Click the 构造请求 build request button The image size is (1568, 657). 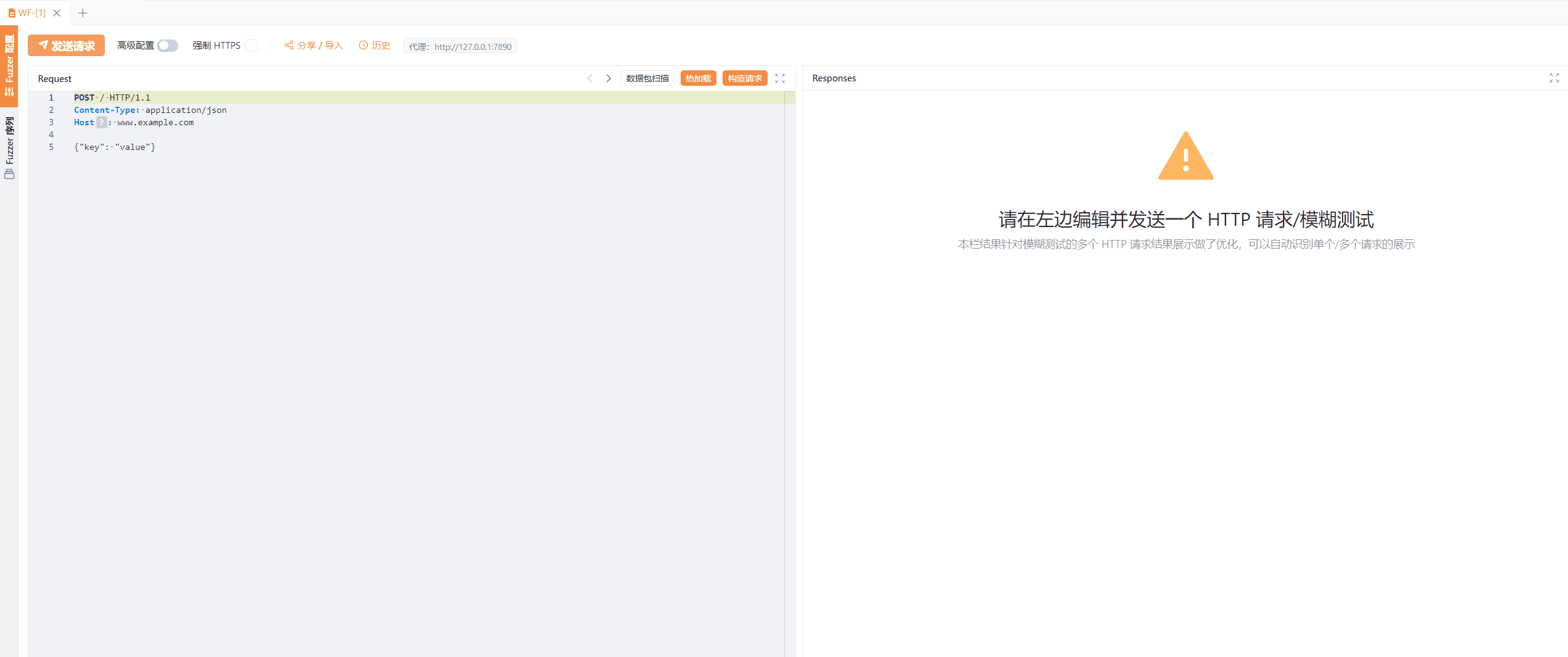point(744,78)
